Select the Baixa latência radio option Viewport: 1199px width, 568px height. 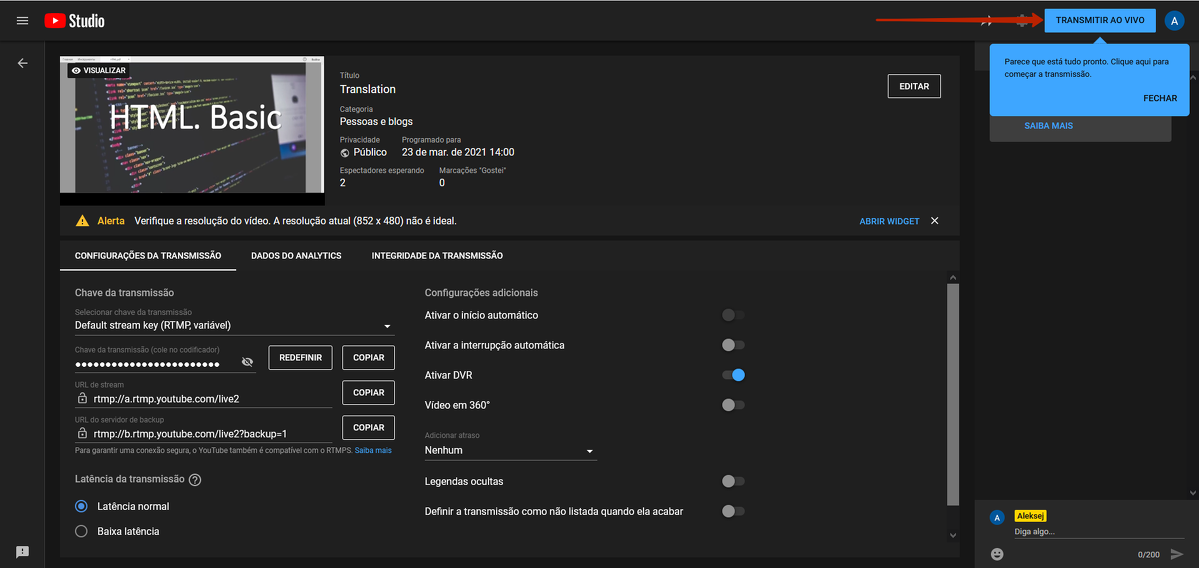pyautogui.click(x=82, y=531)
